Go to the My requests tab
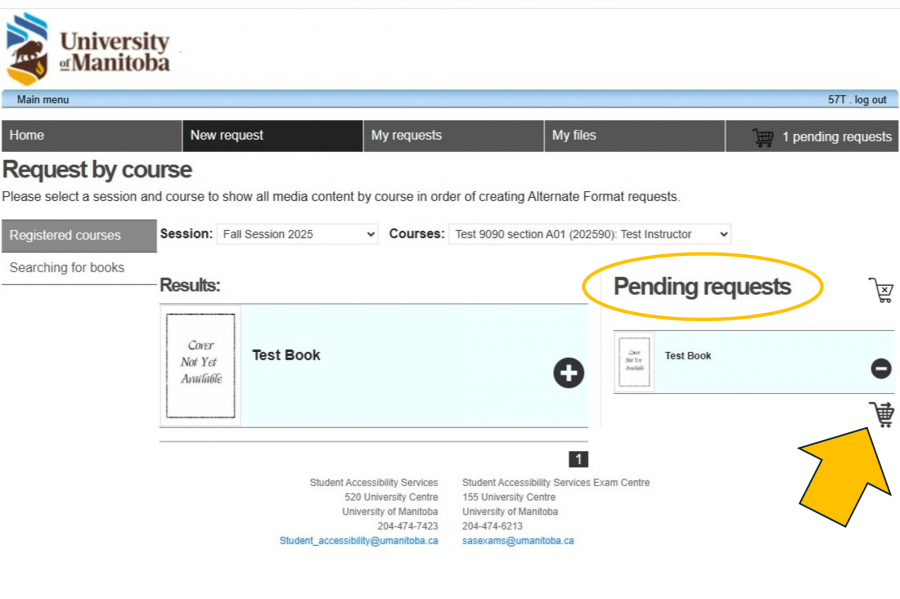The width and height of the screenshot is (900, 599). coord(406,136)
